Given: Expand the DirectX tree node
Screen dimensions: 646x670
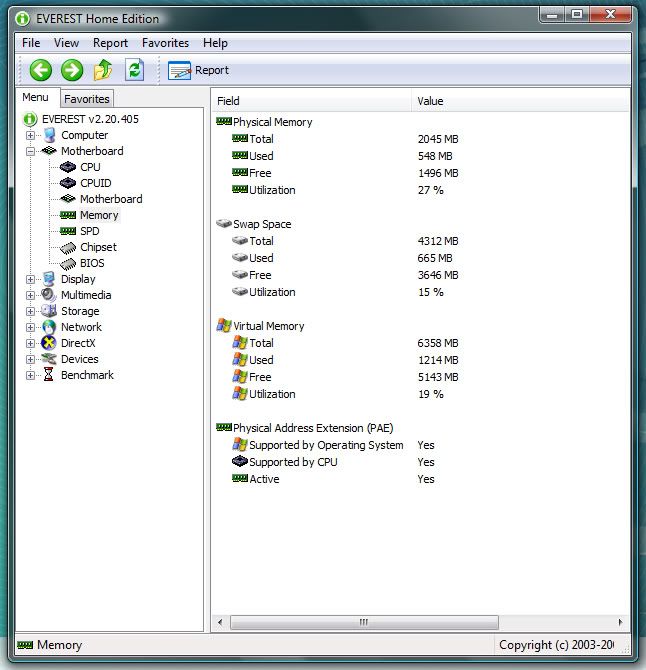Looking at the screenshot, I should (x=30, y=344).
